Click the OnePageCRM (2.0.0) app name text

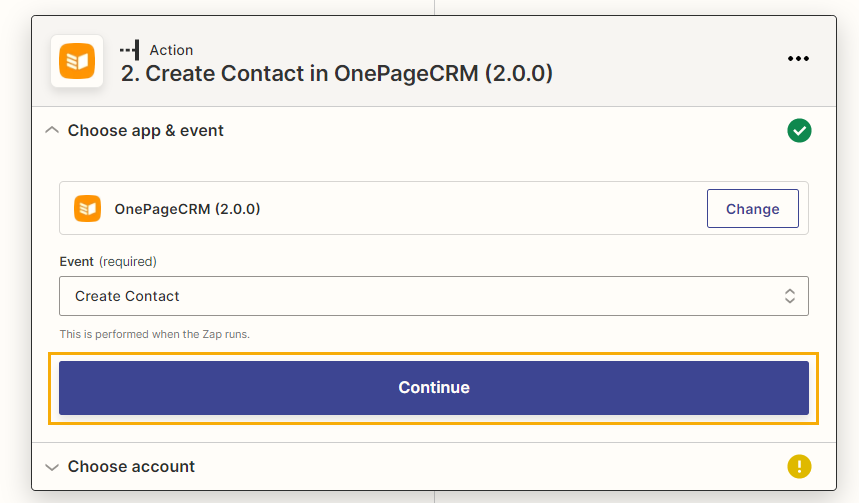[187, 209]
